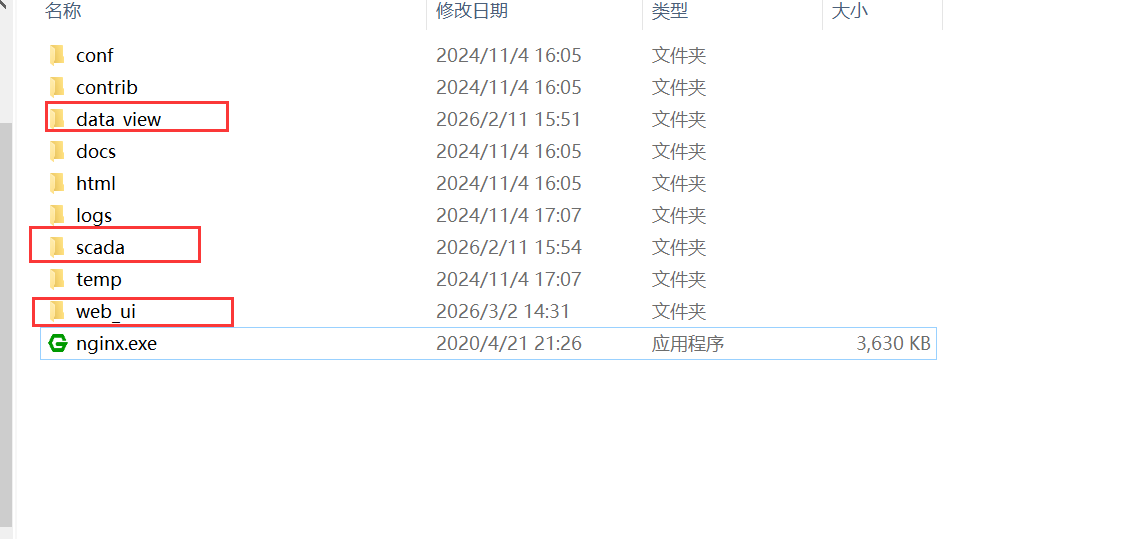Select the data_view folder icon
This screenshot has width=1147, height=539.
[x=57, y=119]
